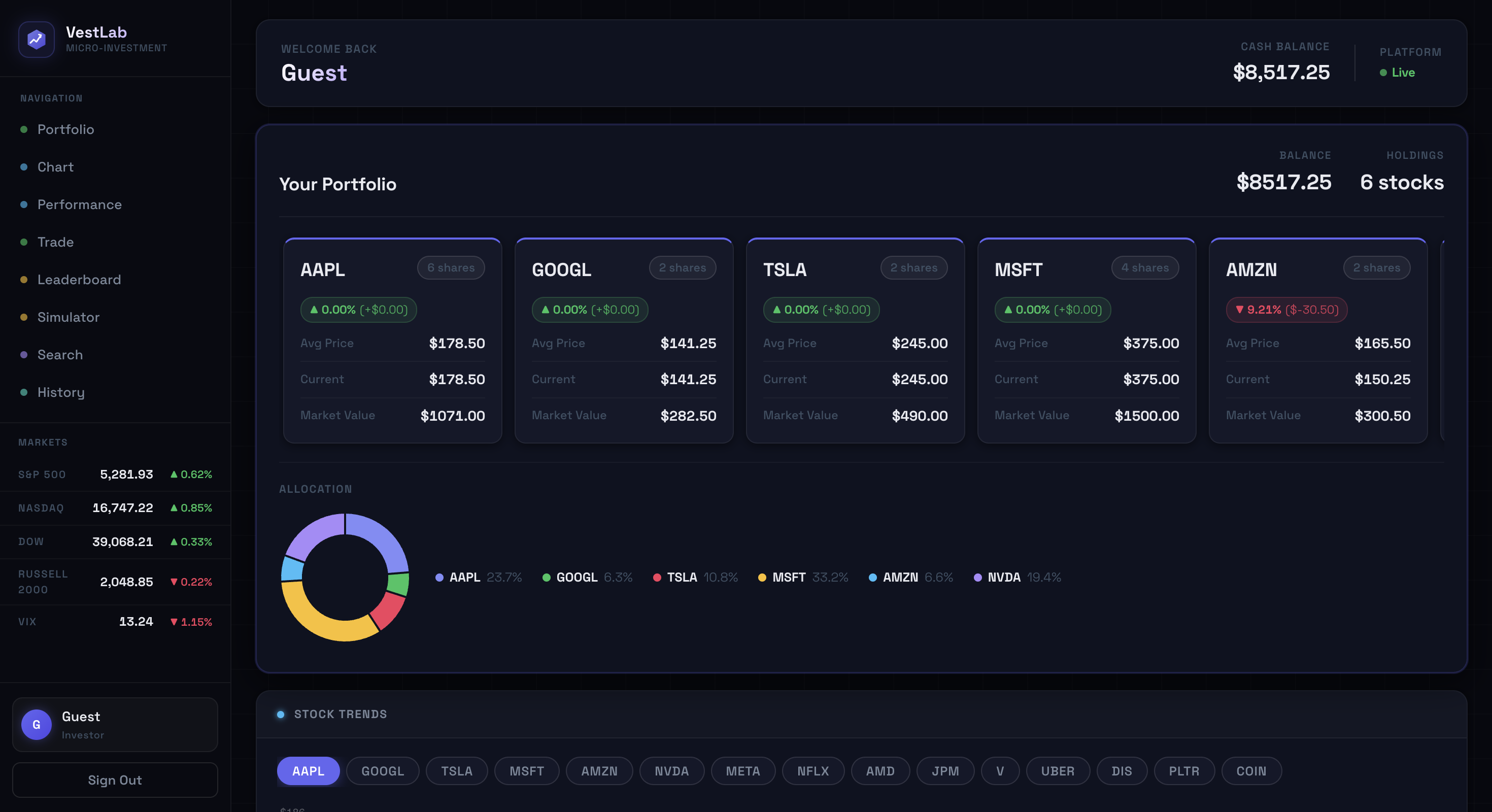Click the AAPL holding card title
Image resolution: width=1492 pixels, height=812 pixels.
point(323,270)
